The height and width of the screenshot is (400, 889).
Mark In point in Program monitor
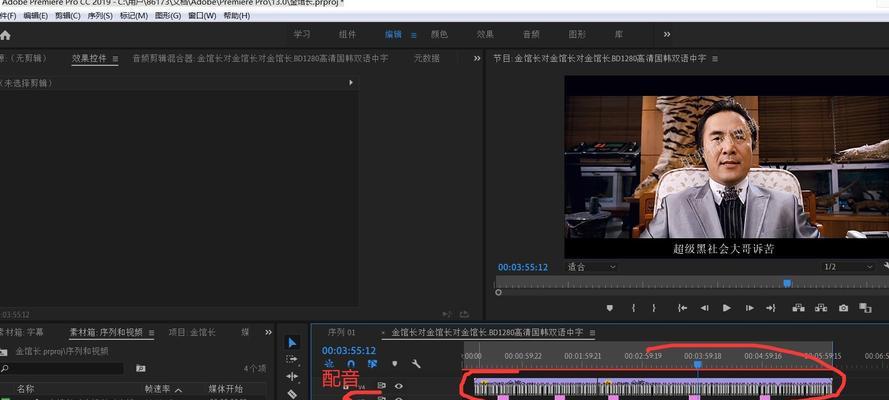tap(633, 308)
